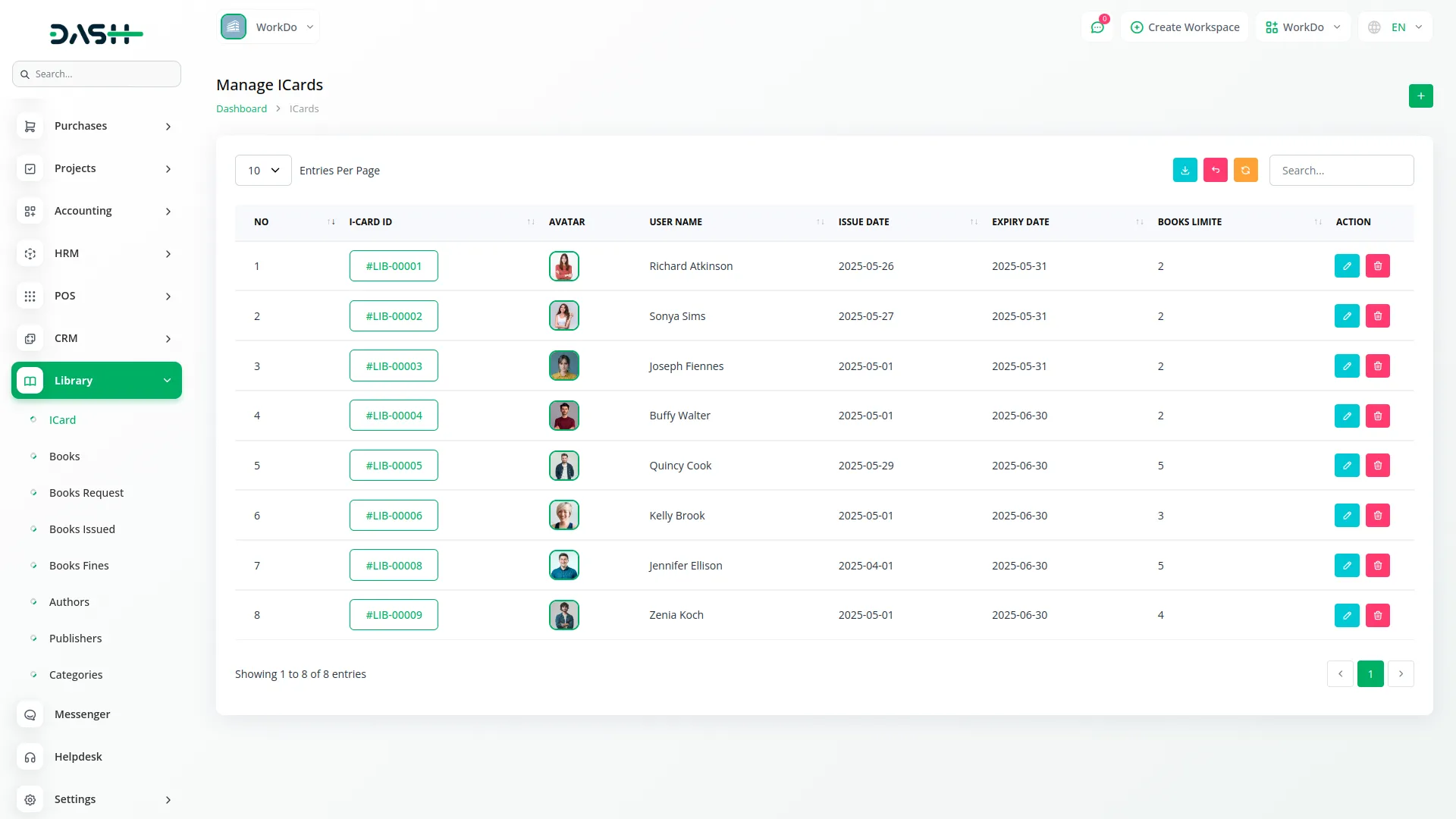This screenshot has height=819, width=1456.
Task: Open the Helpdesk headset icon
Action: (30, 757)
